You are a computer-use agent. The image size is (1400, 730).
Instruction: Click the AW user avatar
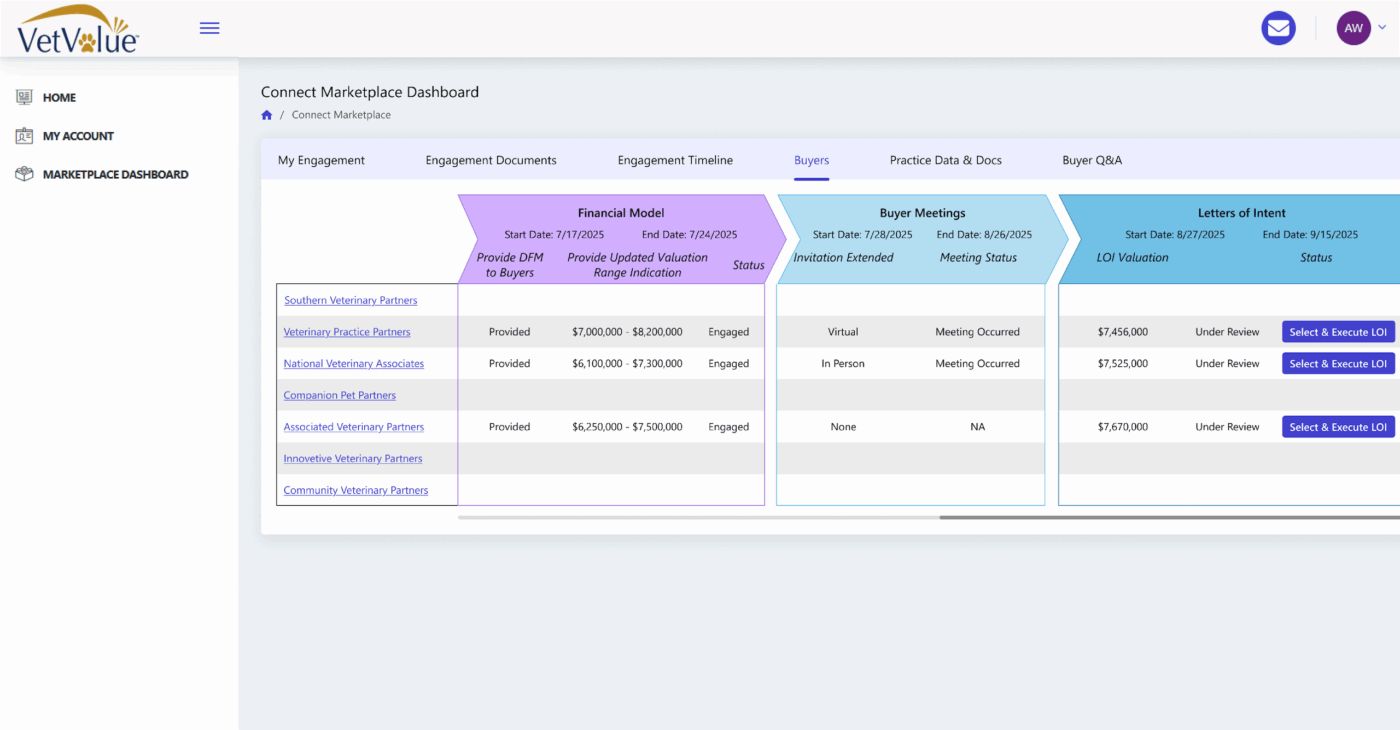1353,28
